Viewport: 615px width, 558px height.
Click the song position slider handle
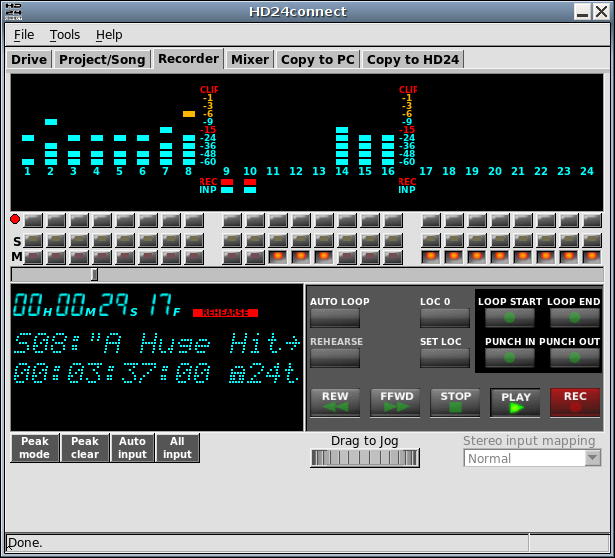(95, 274)
